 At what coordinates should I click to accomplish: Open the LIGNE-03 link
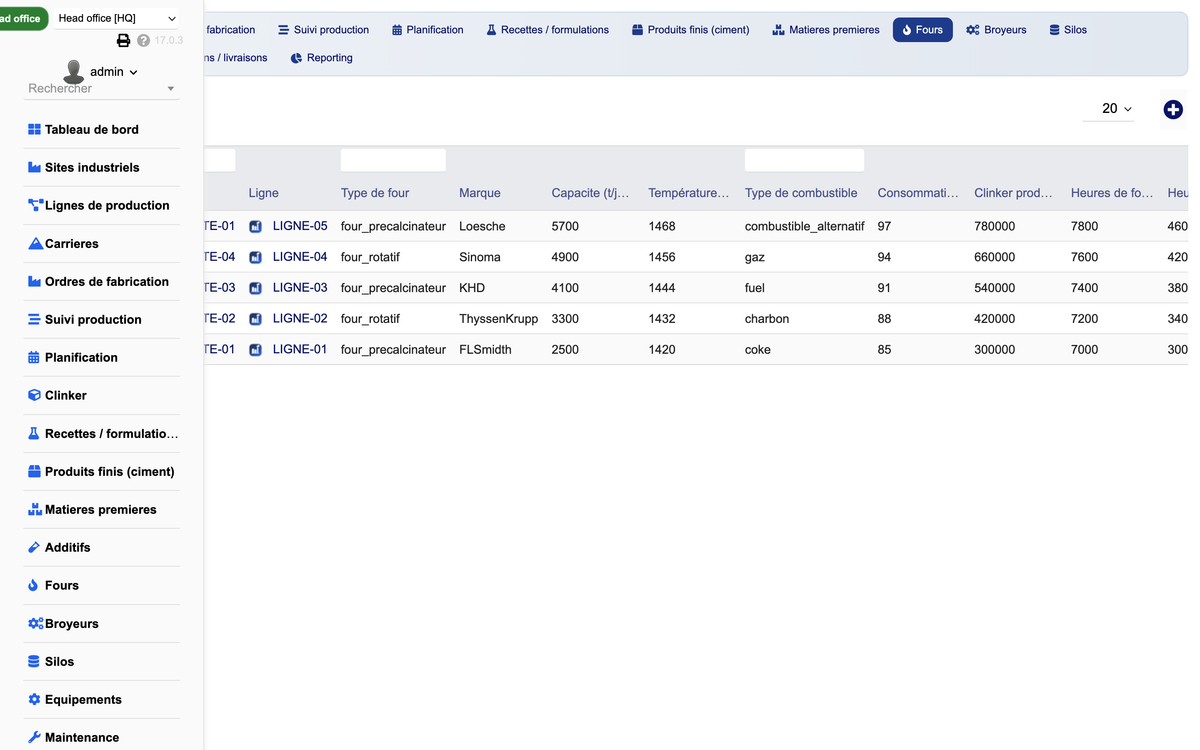300,288
